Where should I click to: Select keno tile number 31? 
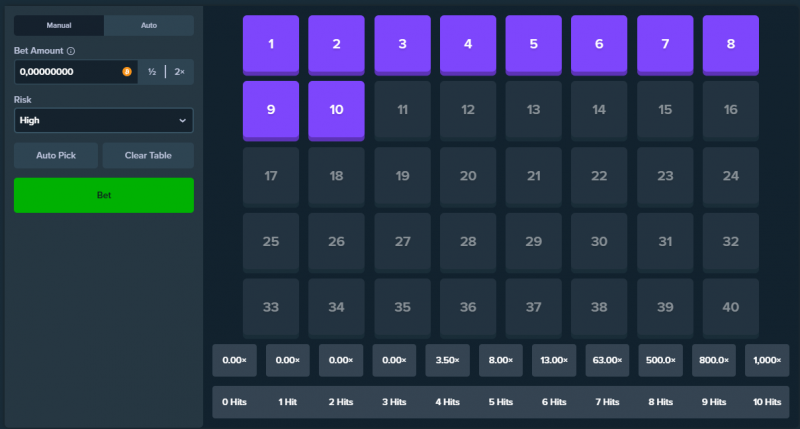665,242
